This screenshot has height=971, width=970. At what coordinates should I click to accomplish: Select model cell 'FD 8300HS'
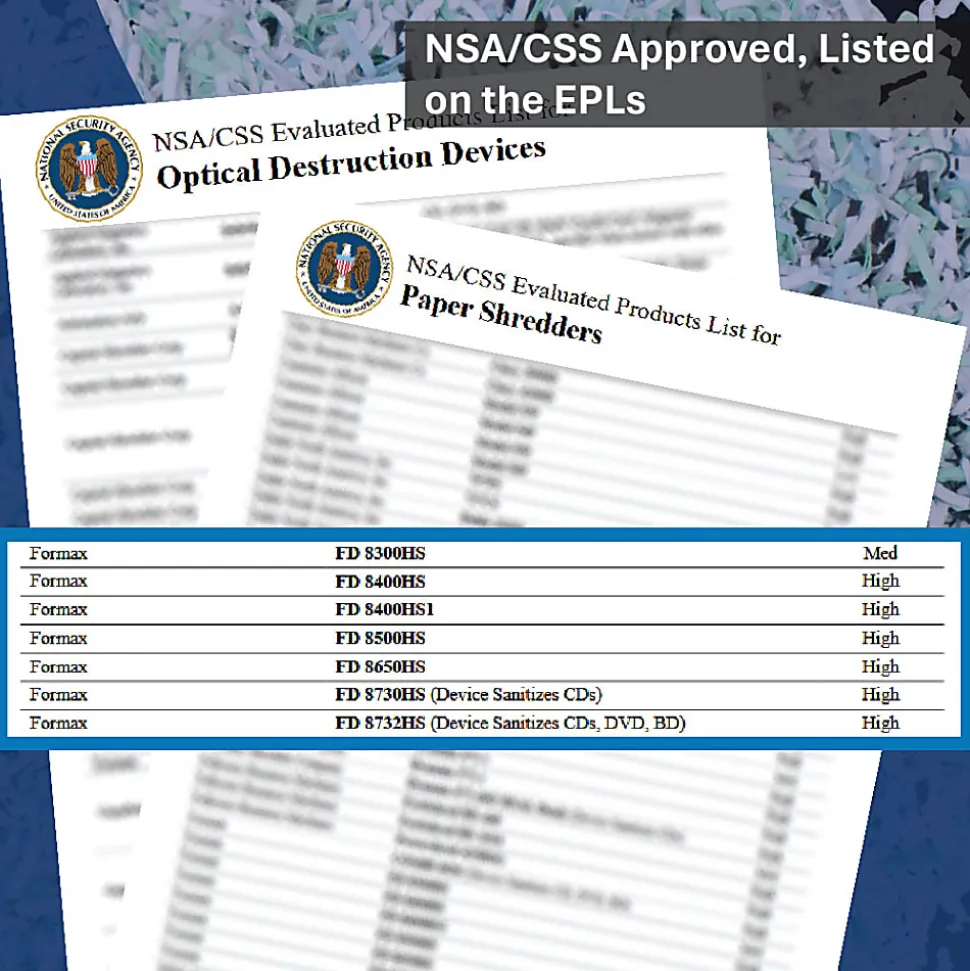click(380, 553)
